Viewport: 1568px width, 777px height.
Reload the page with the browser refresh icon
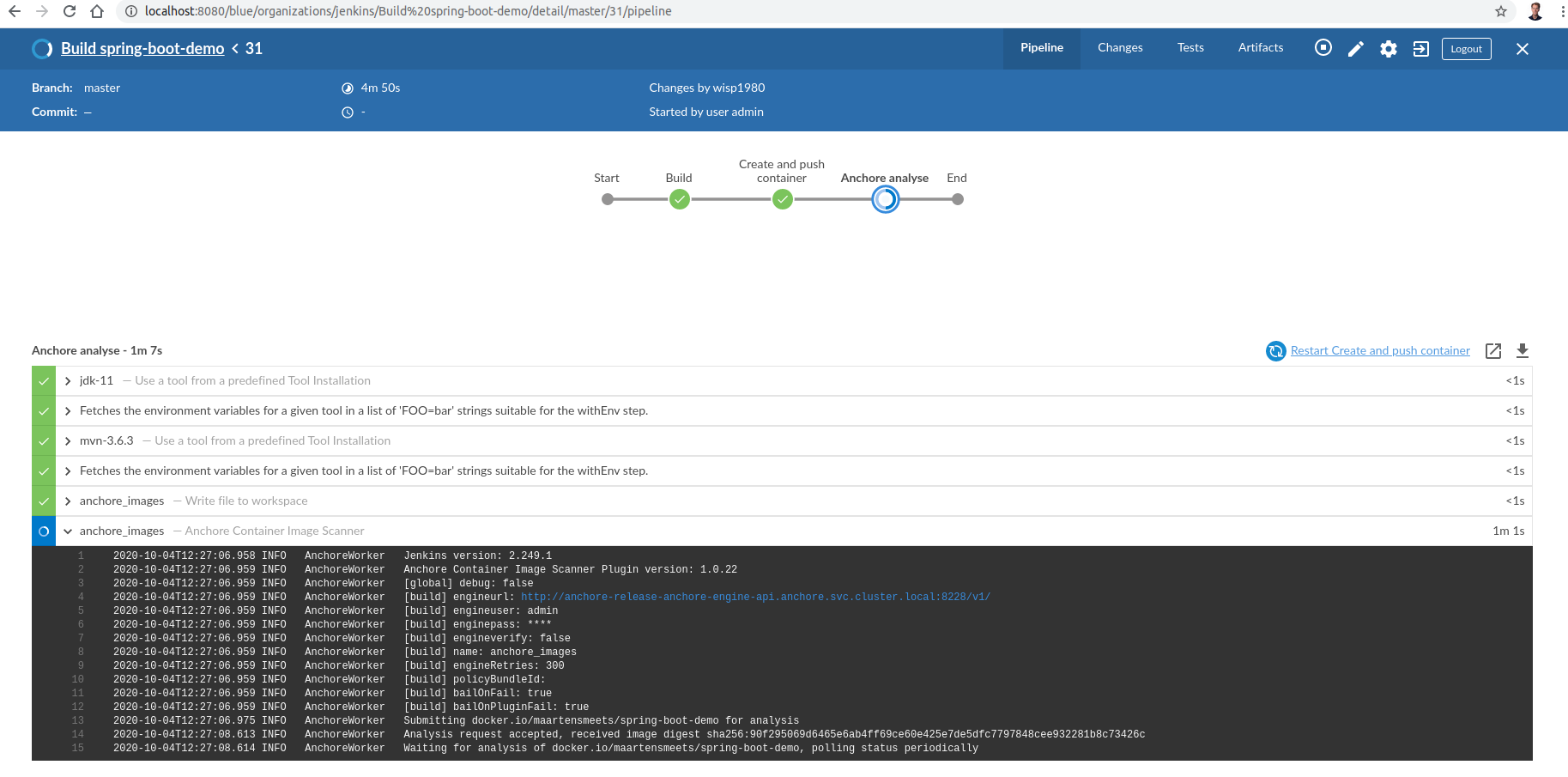pos(69,11)
